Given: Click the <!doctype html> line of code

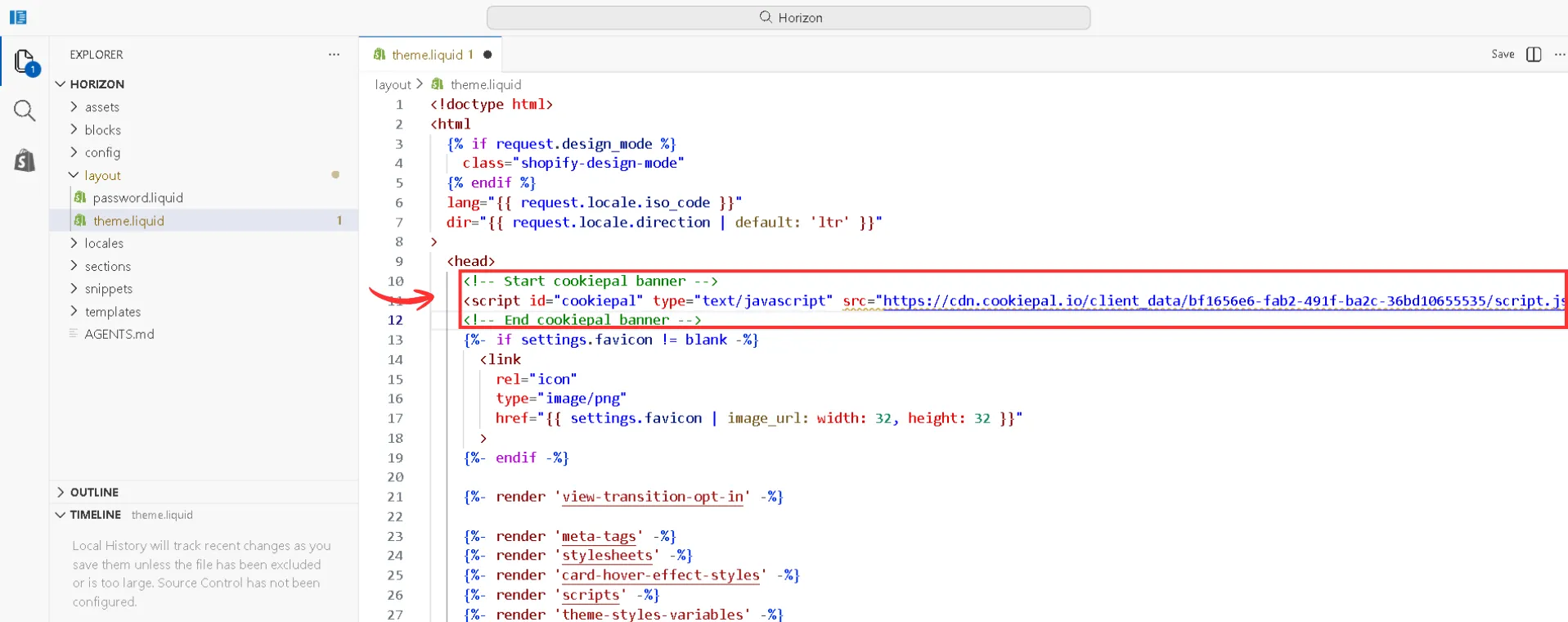Looking at the screenshot, I should tap(492, 104).
